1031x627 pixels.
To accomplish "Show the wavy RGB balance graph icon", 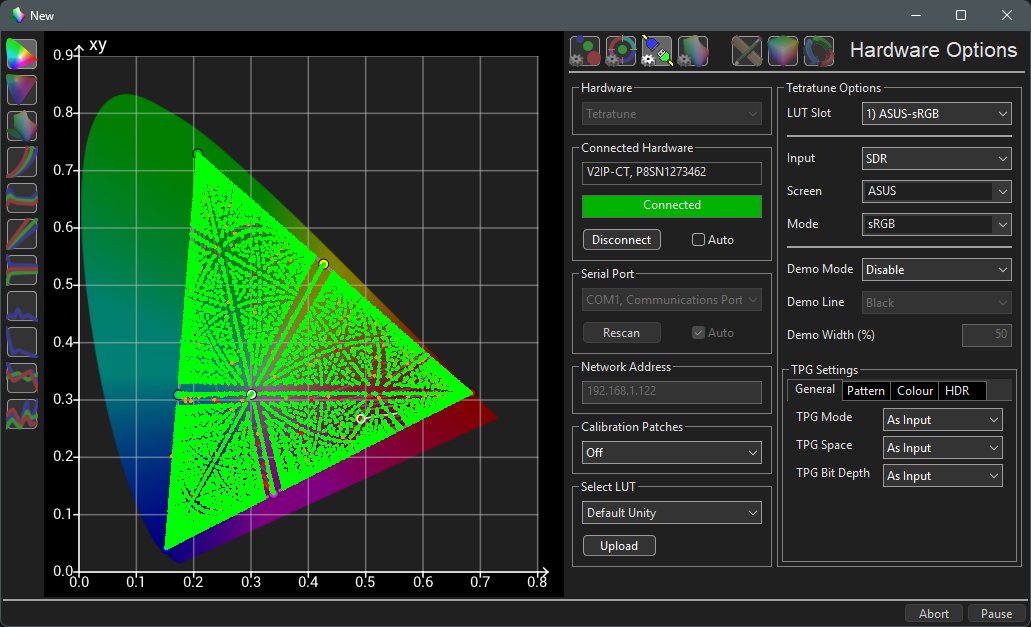I will pos(22,198).
